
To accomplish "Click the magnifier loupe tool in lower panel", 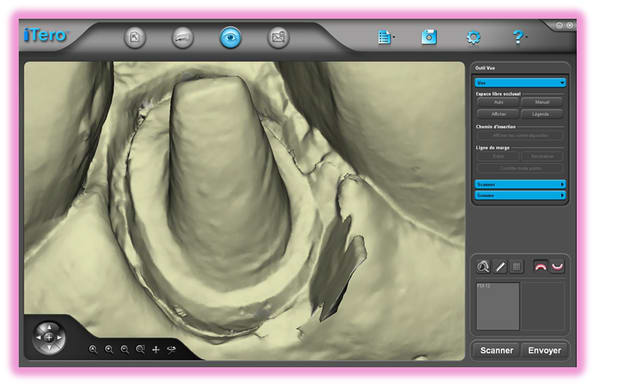I will [x=483, y=267].
